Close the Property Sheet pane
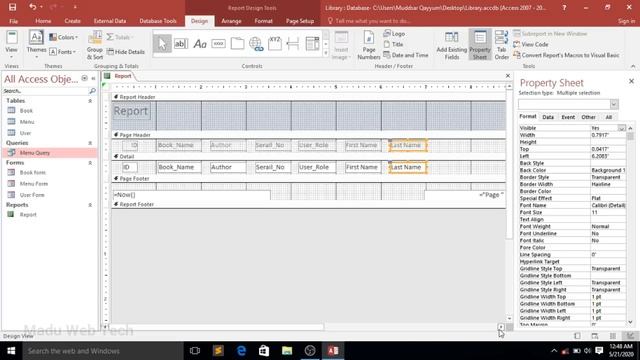 [631, 81]
